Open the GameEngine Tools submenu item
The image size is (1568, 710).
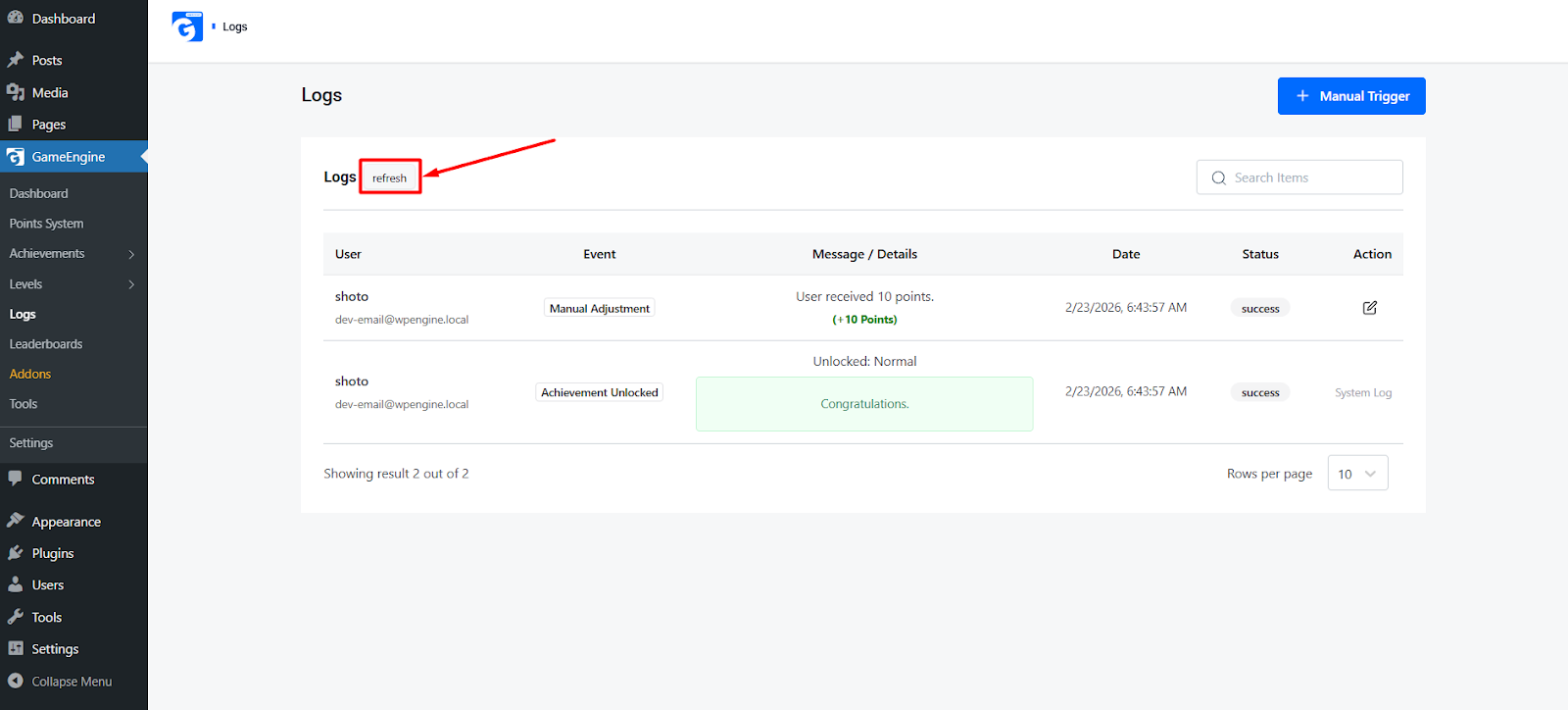coord(24,404)
